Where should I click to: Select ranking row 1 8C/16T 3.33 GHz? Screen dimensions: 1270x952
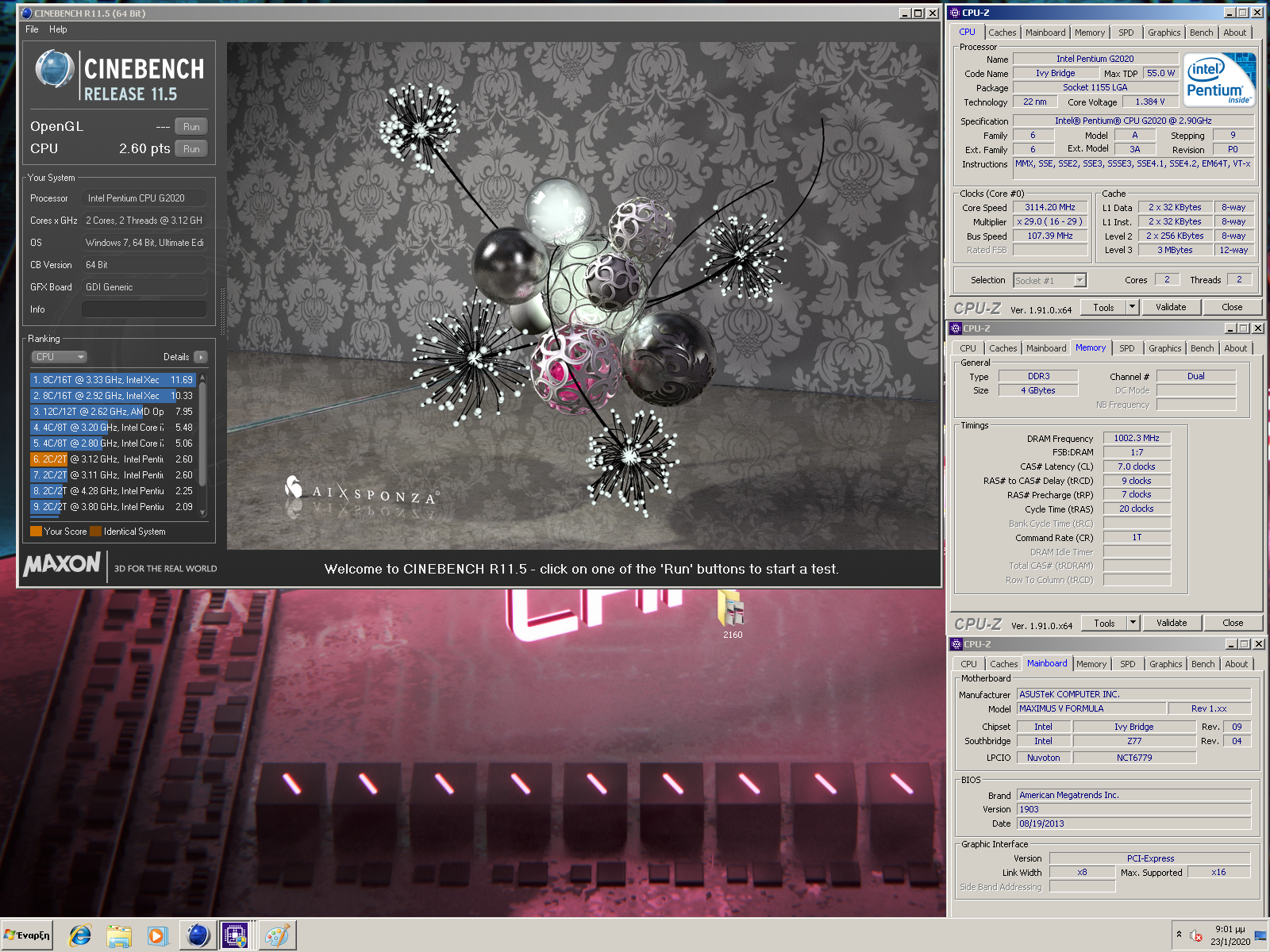tap(114, 380)
